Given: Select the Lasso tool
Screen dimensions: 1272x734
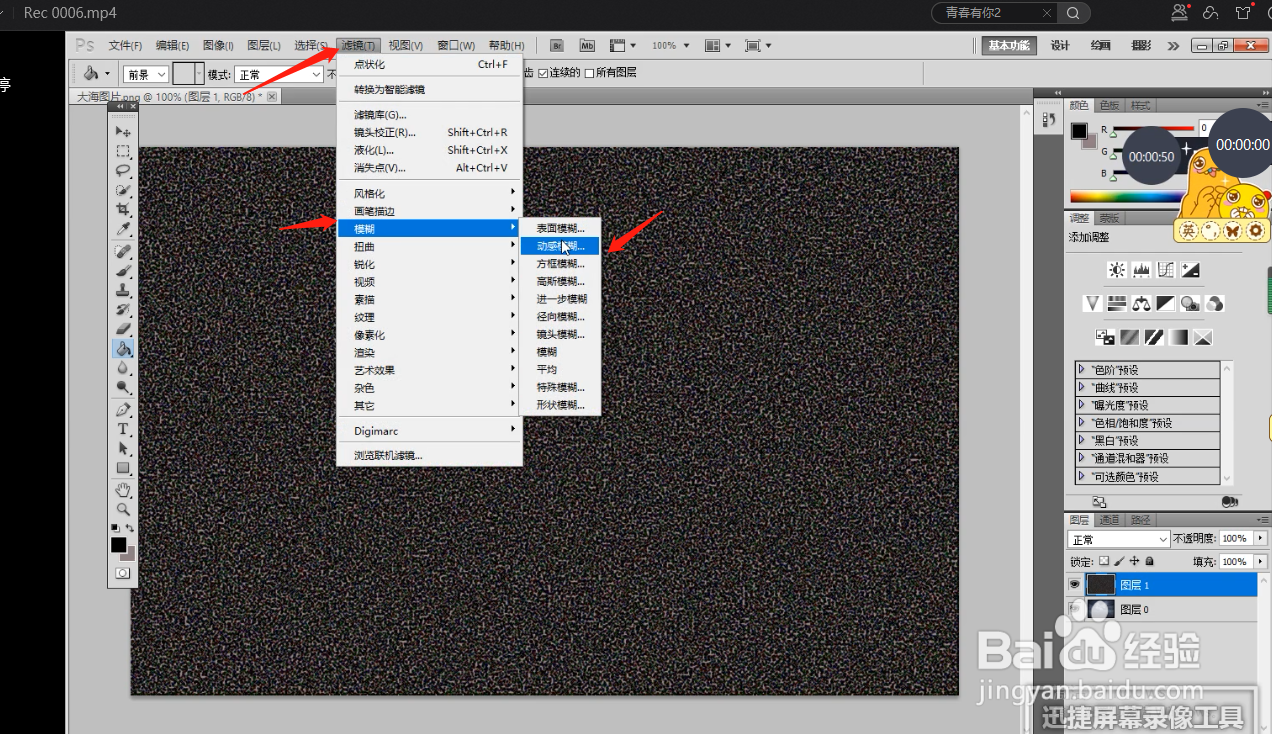Looking at the screenshot, I should click(123, 170).
